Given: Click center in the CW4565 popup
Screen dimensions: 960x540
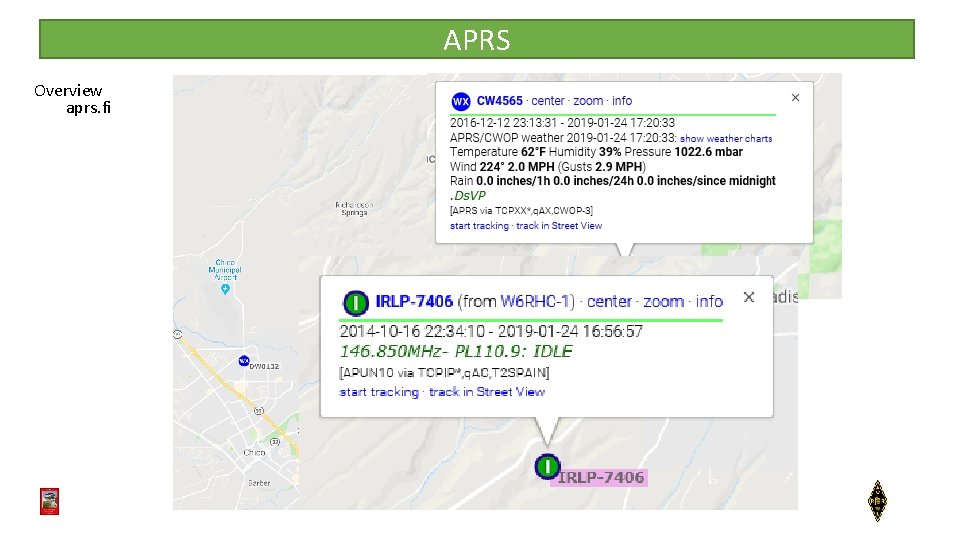Looking at the screenshot, I should (x=547, y=101).
